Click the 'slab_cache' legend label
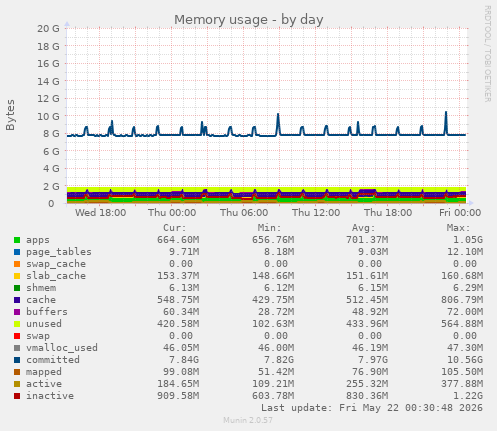497x431 pixels. (x=56, y=276)
